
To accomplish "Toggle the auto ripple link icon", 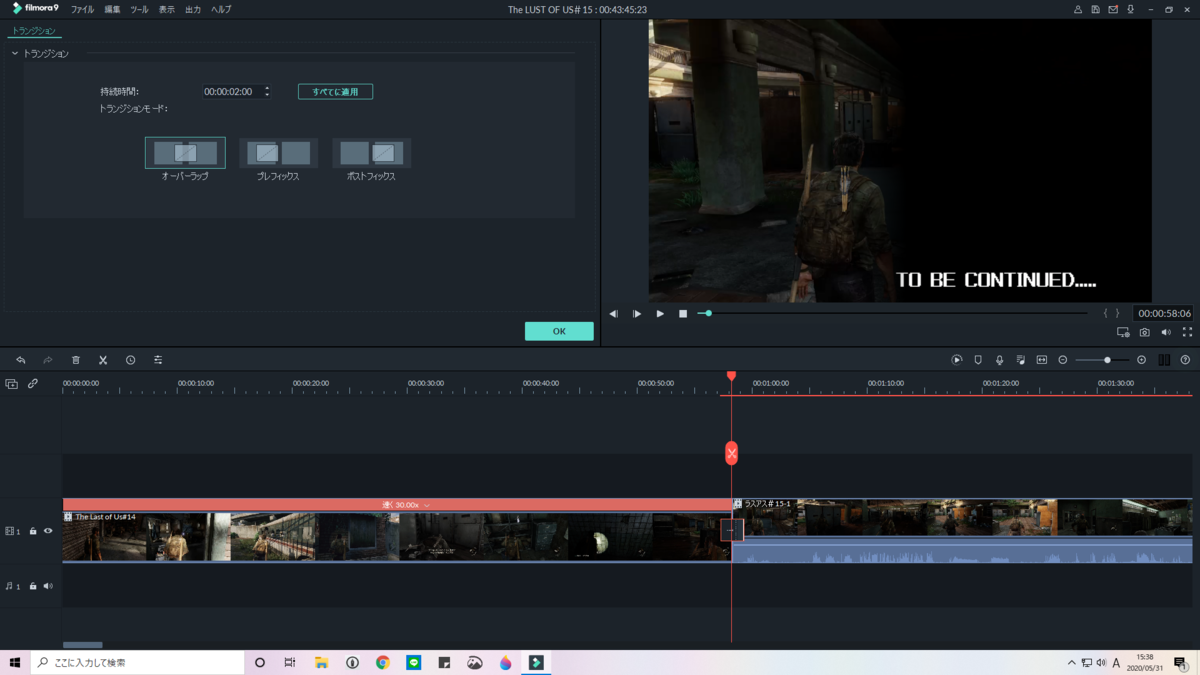I will (x=33, y=384).
